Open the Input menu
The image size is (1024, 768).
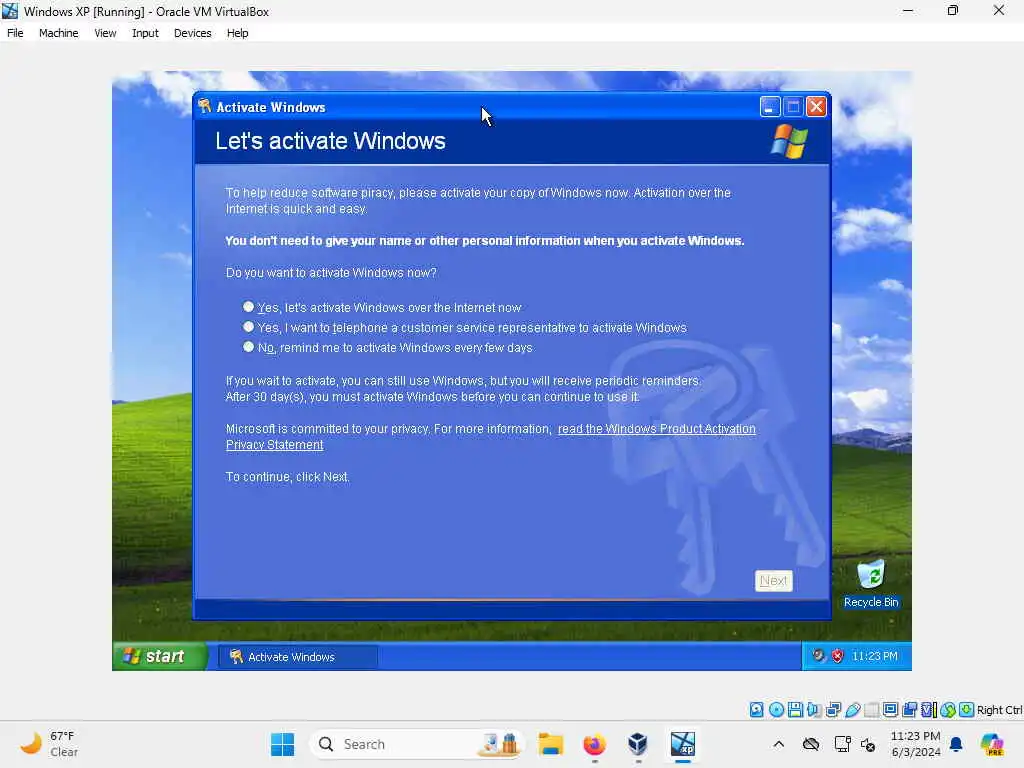point(145,33)
